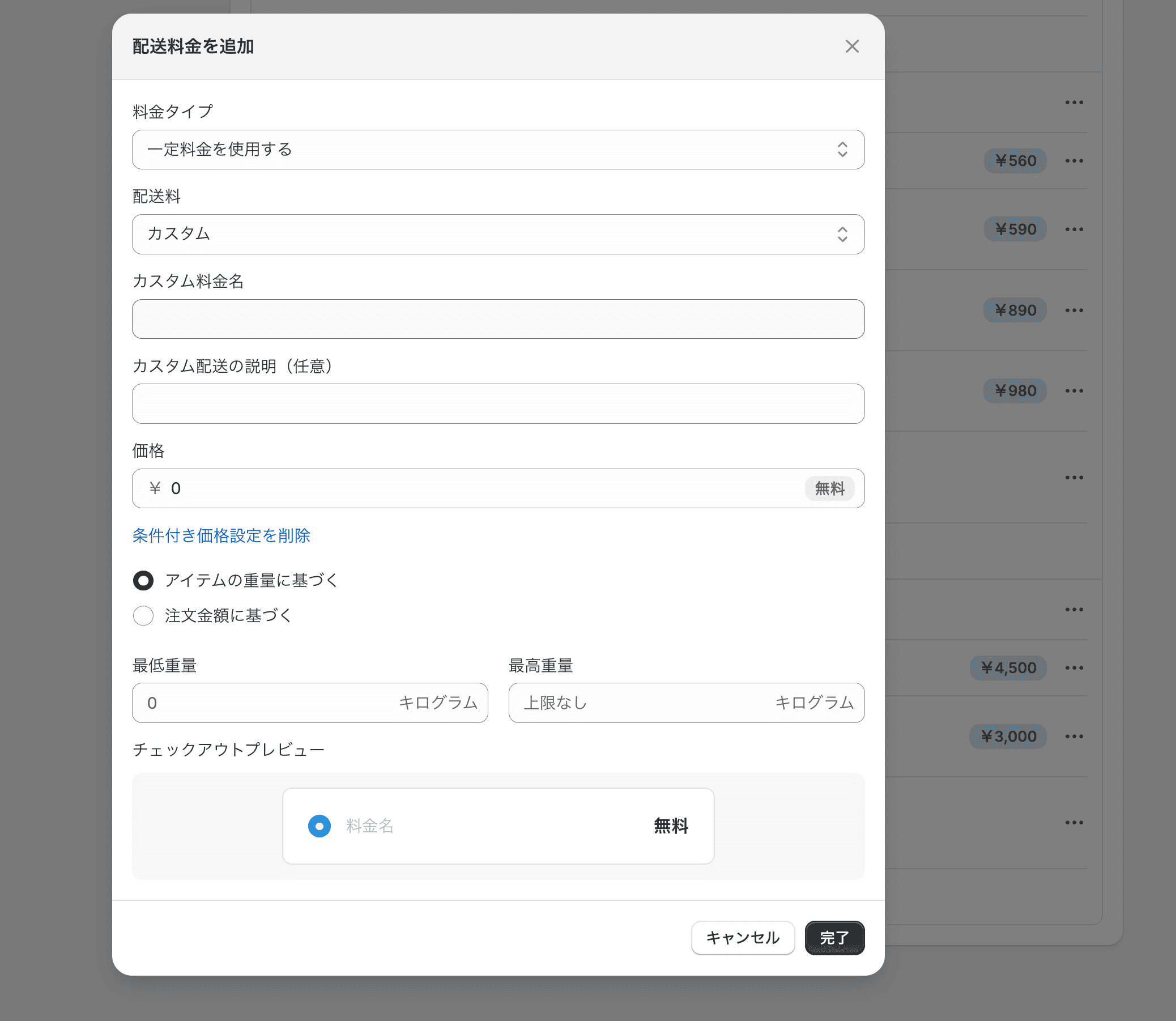Click the 完了 button
Viewport: 1176px width, 1021px height.
click(x=834, y=938)
